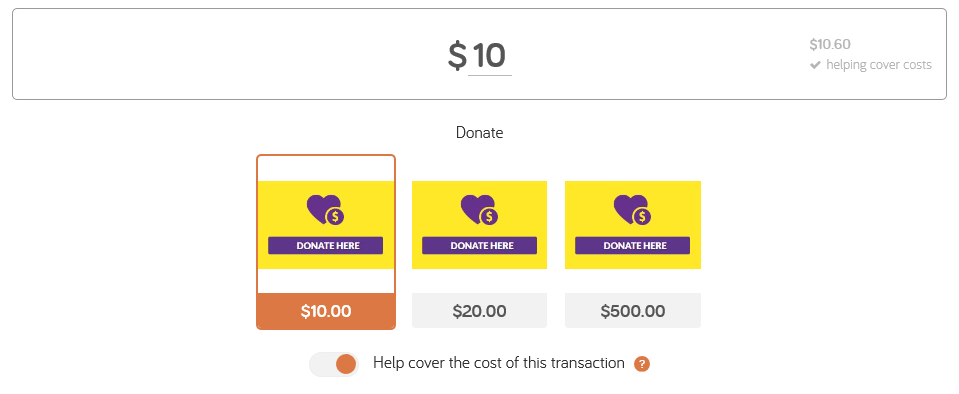
Task: Click the heart-dollar icon on the $500.00 card
Action: 632,209
